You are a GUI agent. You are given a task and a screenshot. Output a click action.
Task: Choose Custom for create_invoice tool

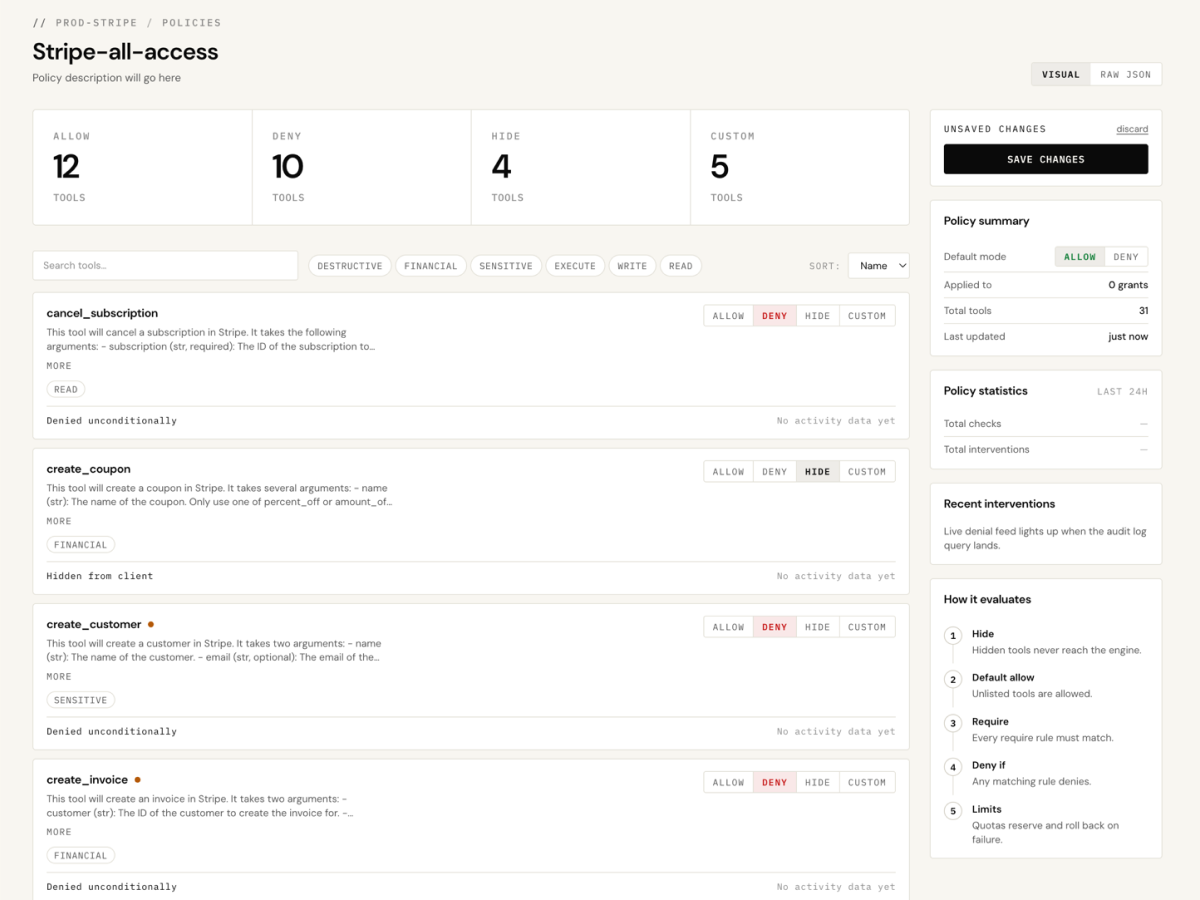click(x=866, y=783)
